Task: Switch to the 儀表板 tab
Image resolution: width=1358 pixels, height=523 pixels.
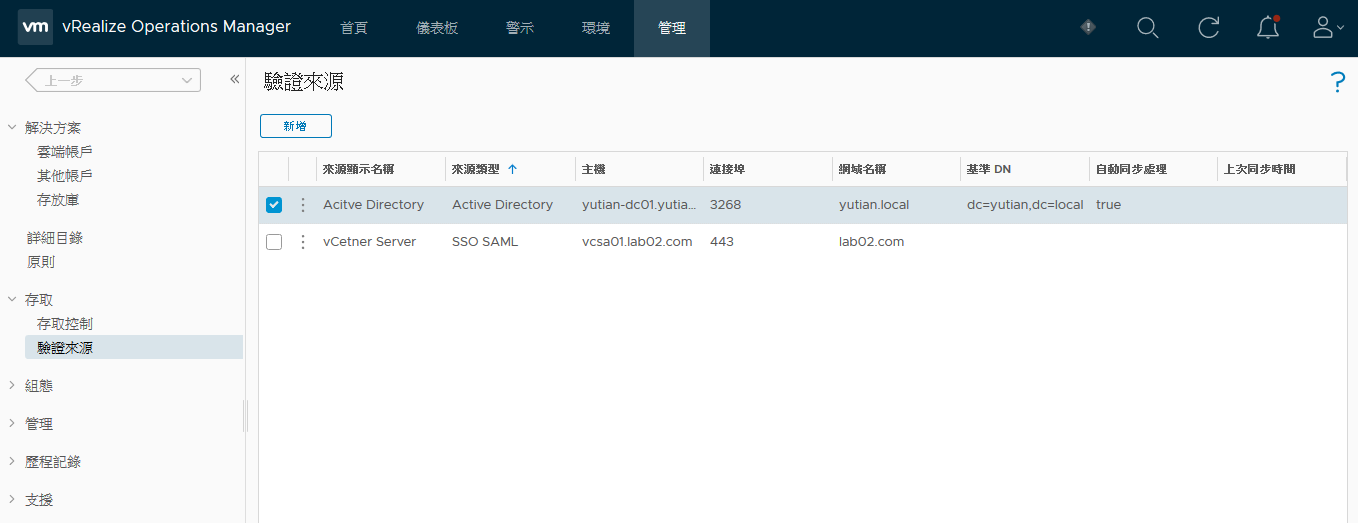Action: [437, 28]
